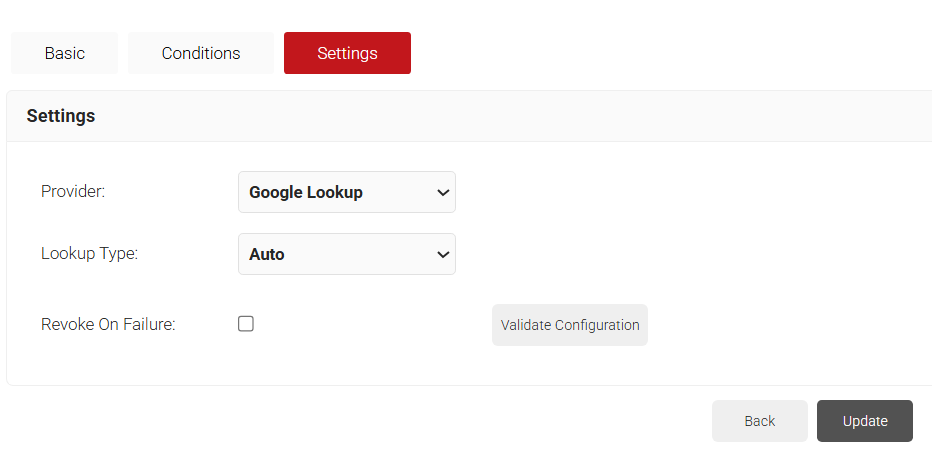Viewport: 932px width, 457px height.
Task: Click the 'Google Lookup' selected value text
Action: [306, 192]
